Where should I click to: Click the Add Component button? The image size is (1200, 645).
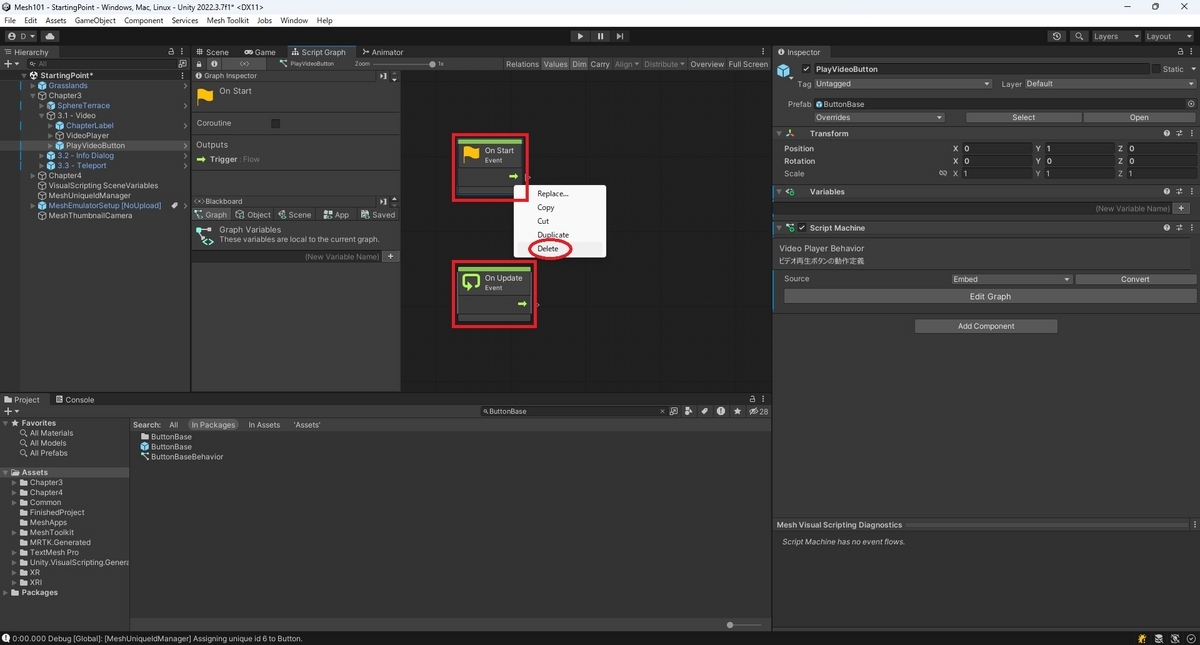(x=986, y=326)
